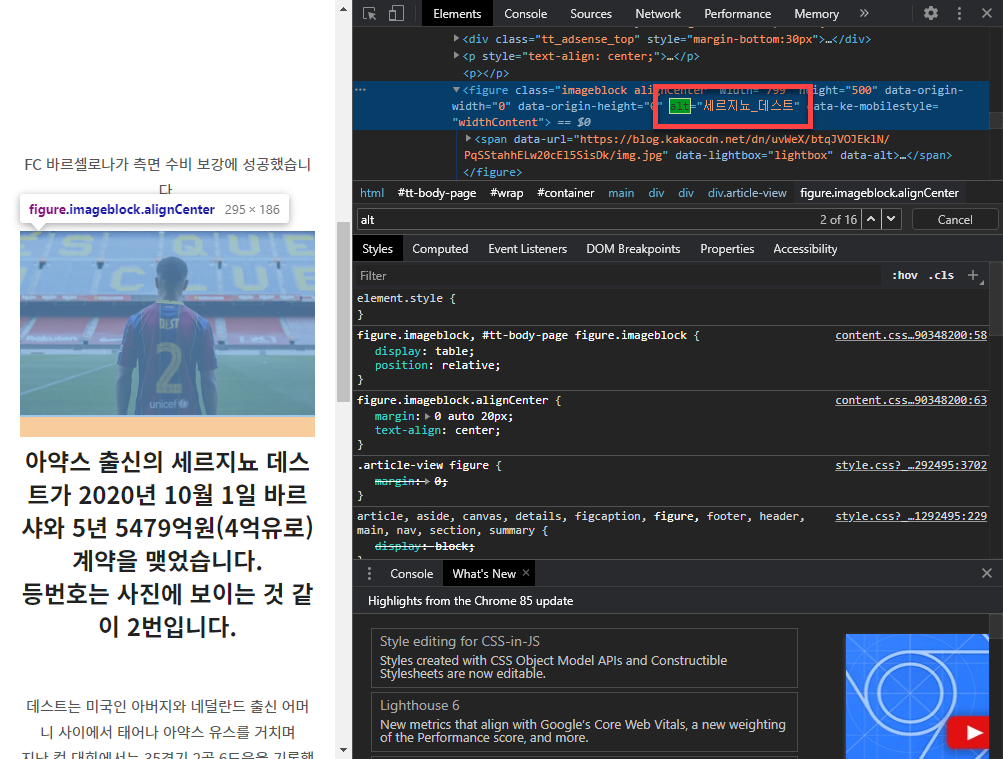Screen dimensions: 1003x759
Task: Switch to the drawer Console tab
Action: (411, 574)
